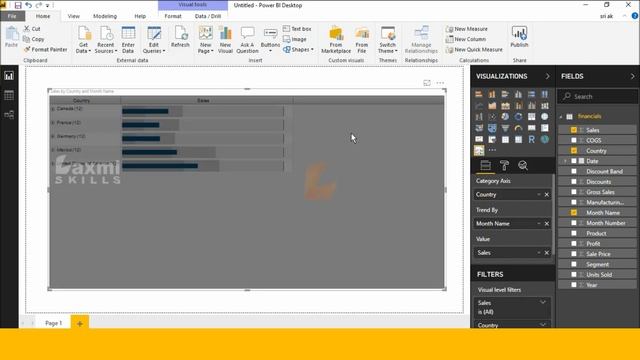Select the imported custom visual icon
640x360 pixels.
click(x=479, y=151)
